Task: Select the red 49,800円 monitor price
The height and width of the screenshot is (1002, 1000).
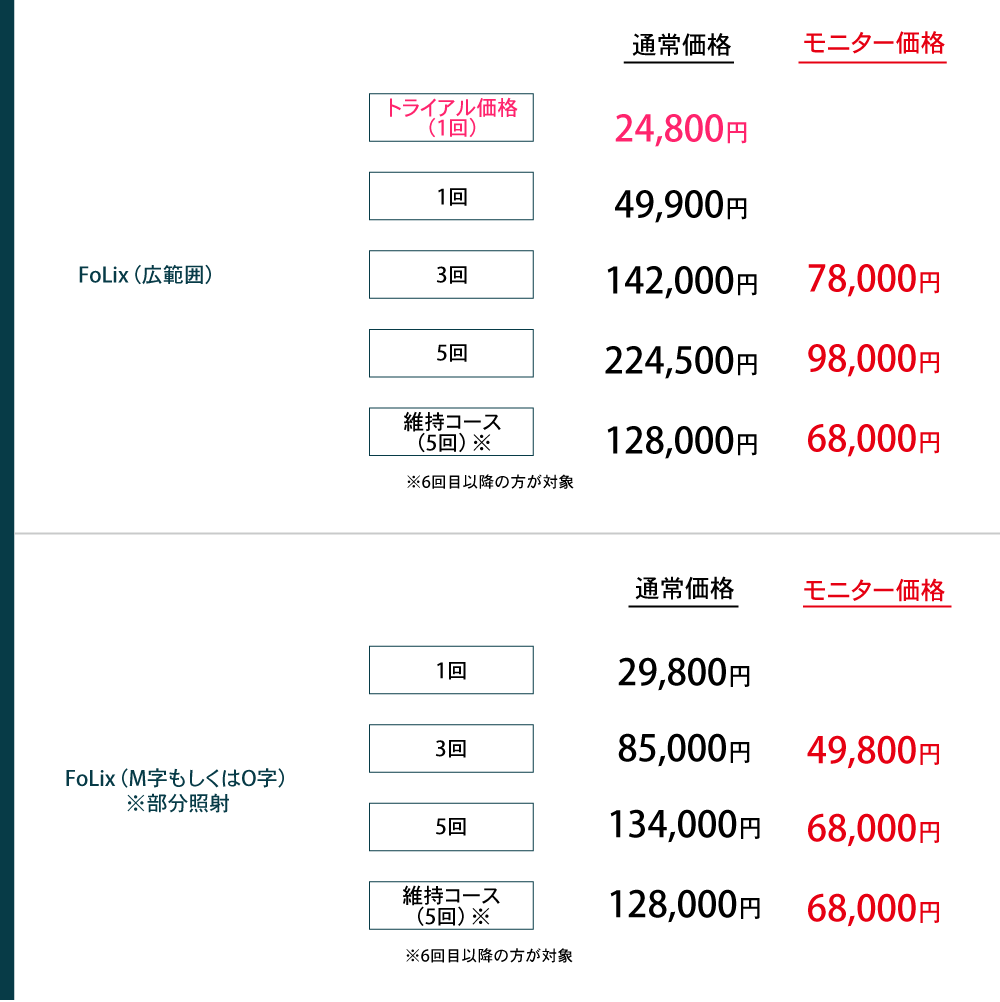Action: pos(873,750)
